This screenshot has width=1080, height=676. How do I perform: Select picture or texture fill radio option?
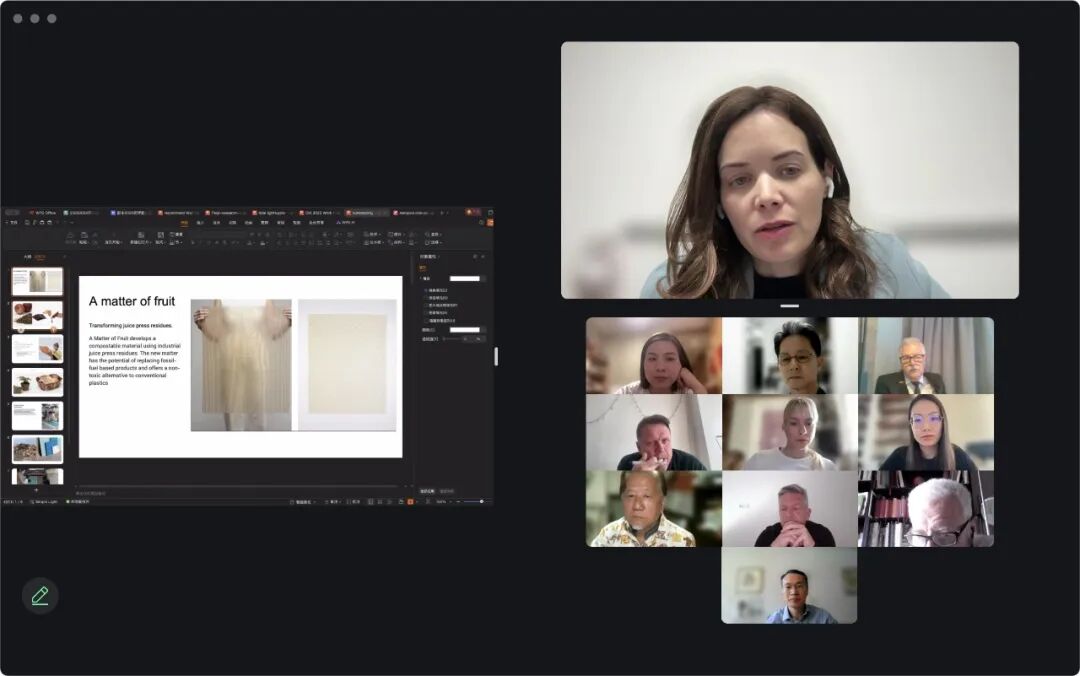426,305
